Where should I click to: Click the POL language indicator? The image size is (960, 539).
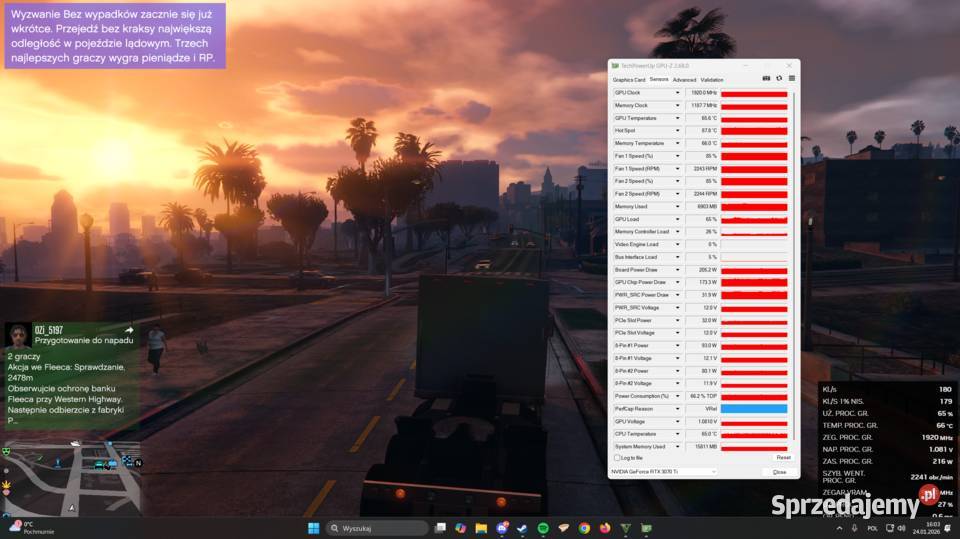tap(872, 528)
